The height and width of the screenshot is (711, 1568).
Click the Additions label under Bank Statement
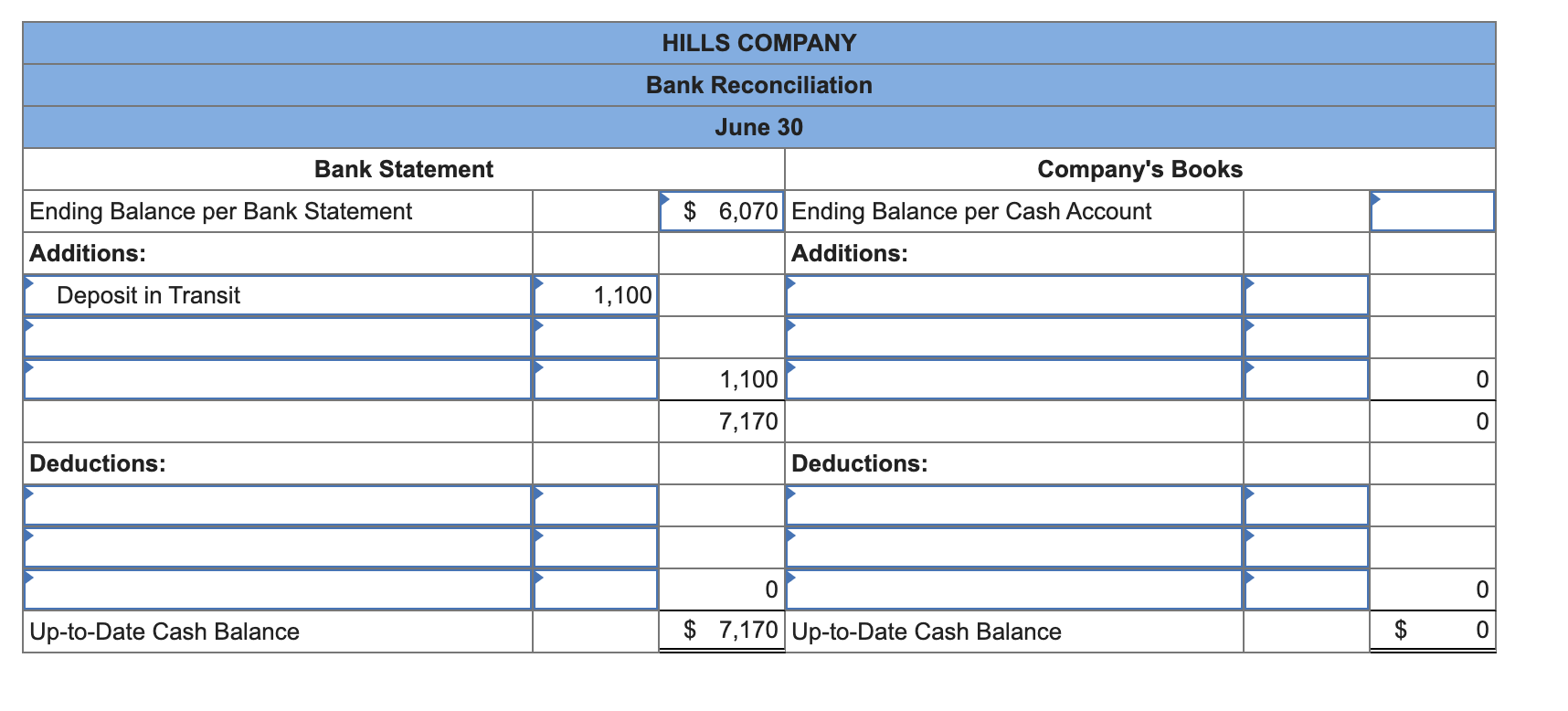pyautogui.click(x=88, y=253)
